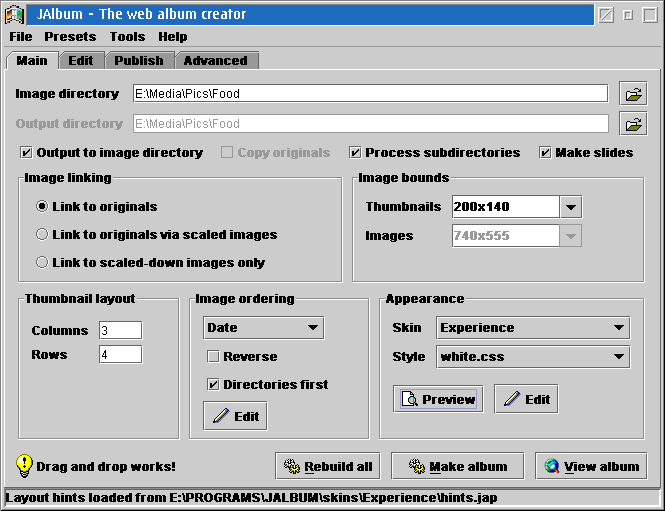Click the lightbulb hint icon
Viewport: 665px width, 511px height.
point(24,466)
